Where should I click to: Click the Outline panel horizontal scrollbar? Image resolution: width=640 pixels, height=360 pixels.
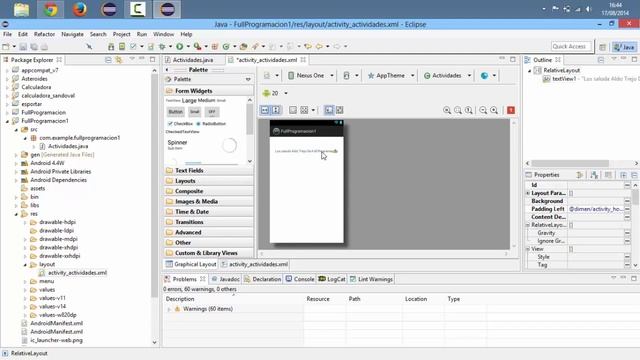pyautogui.click(x=570, y=163)
